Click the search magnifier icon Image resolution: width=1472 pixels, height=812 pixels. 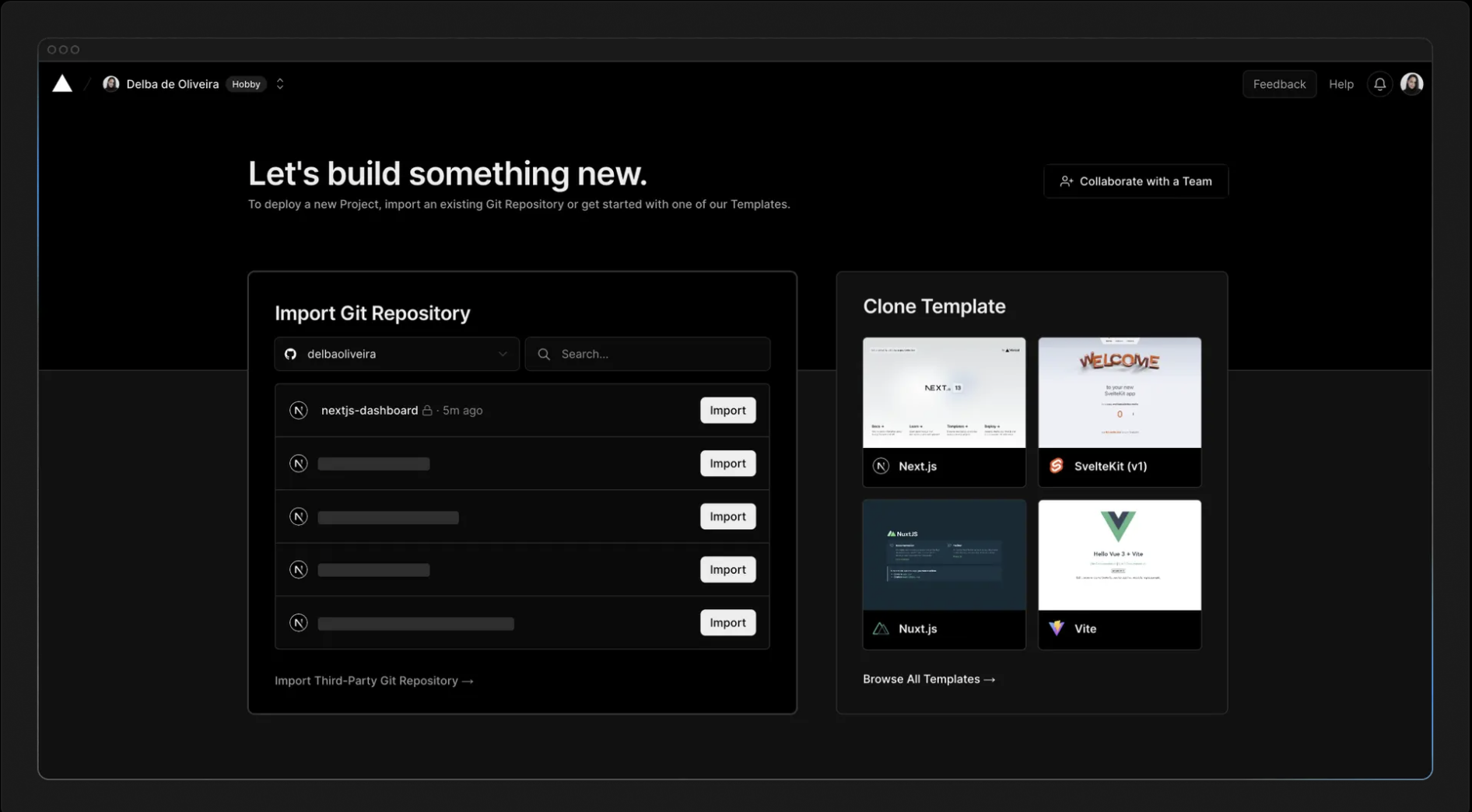coord(544,354)
